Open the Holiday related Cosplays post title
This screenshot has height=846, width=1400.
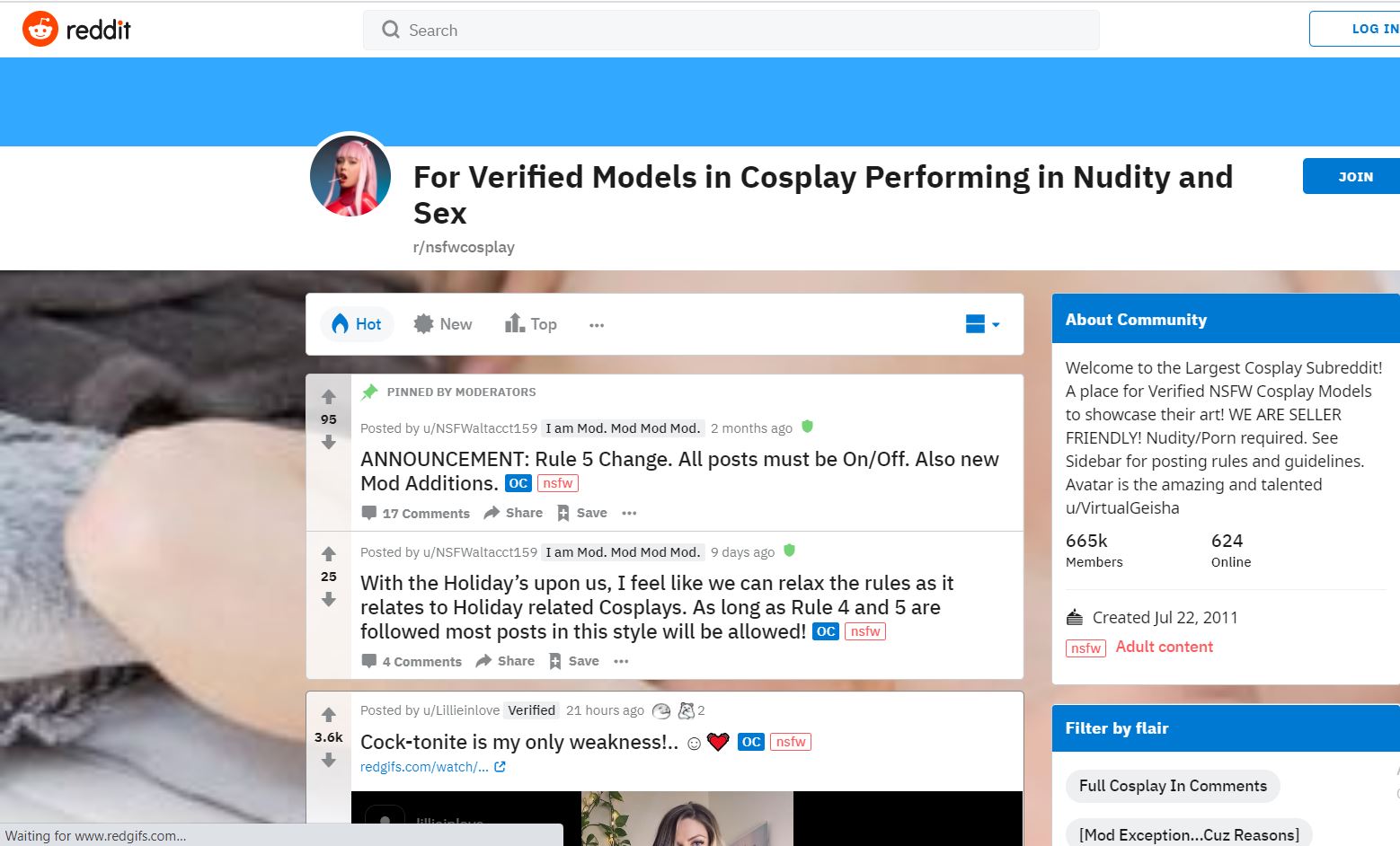click(x=657, y=607)
